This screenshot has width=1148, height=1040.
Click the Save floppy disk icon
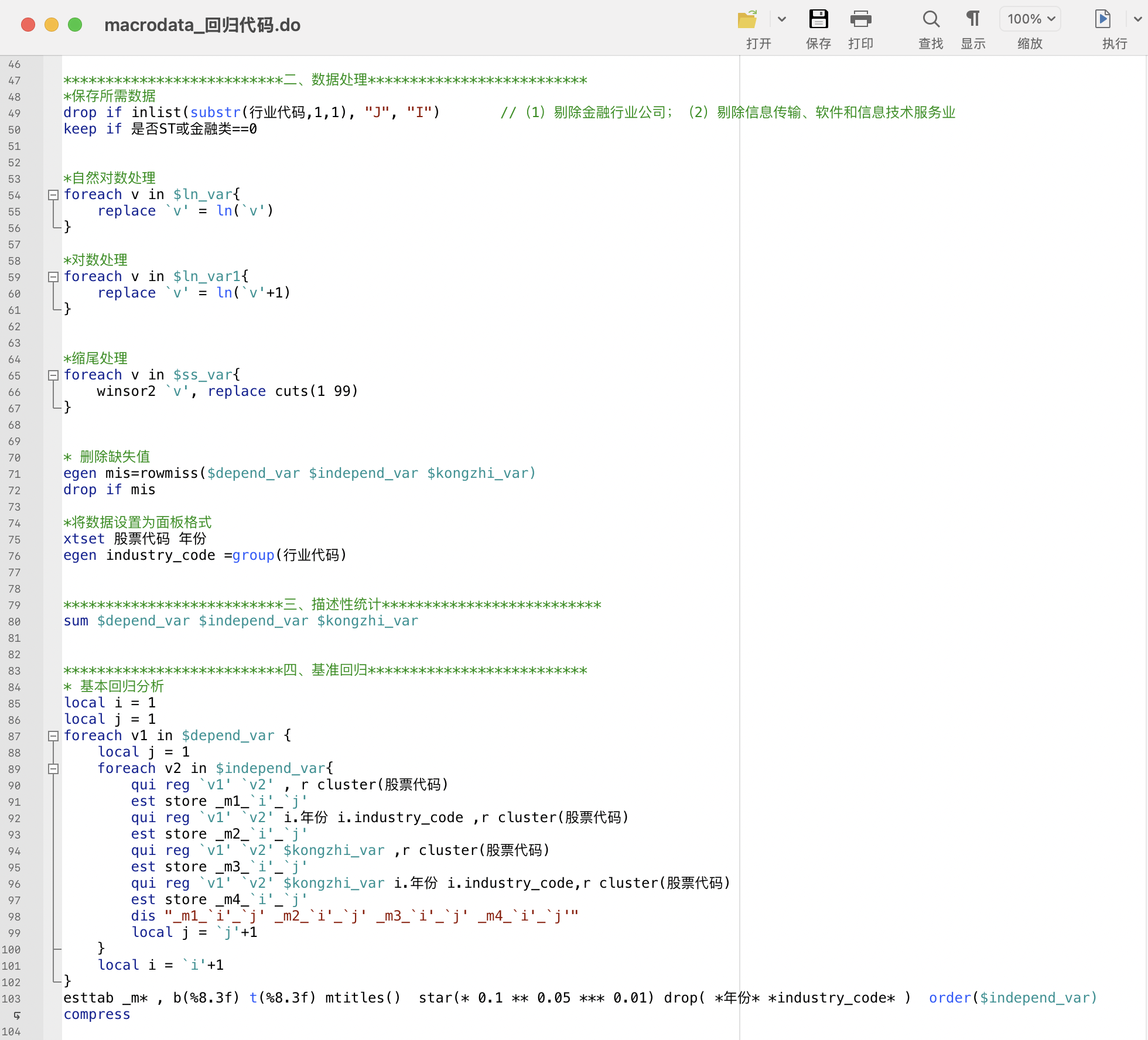click(x=818, y=19)
